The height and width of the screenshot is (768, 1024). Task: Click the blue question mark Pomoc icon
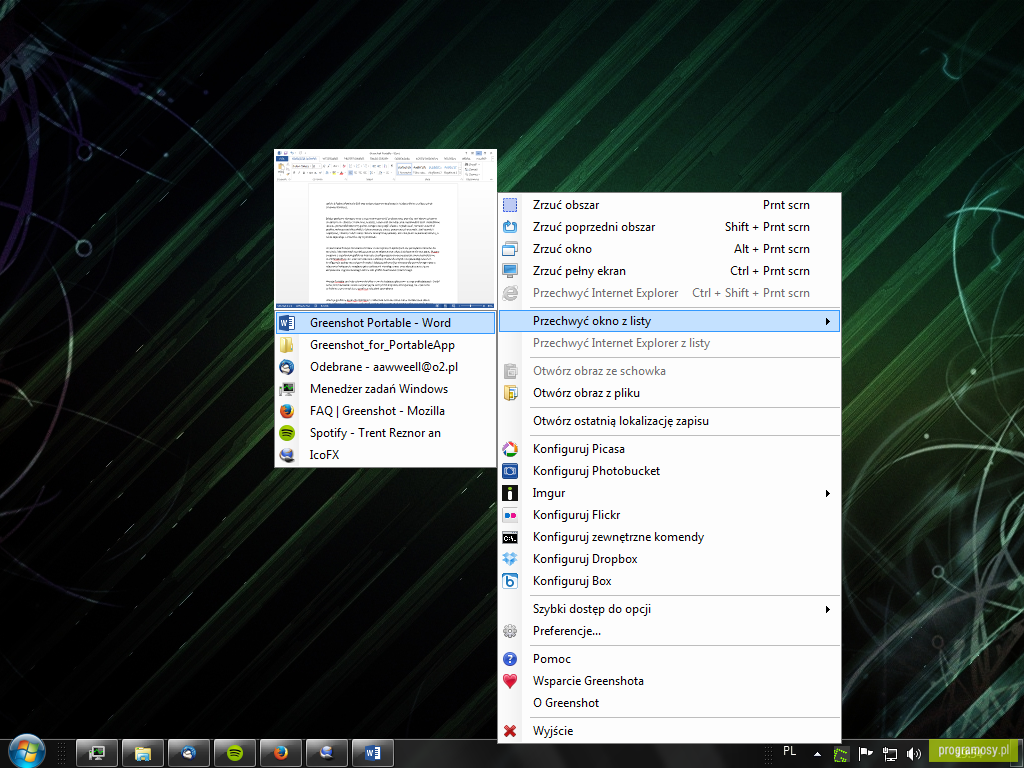[510, 659]
